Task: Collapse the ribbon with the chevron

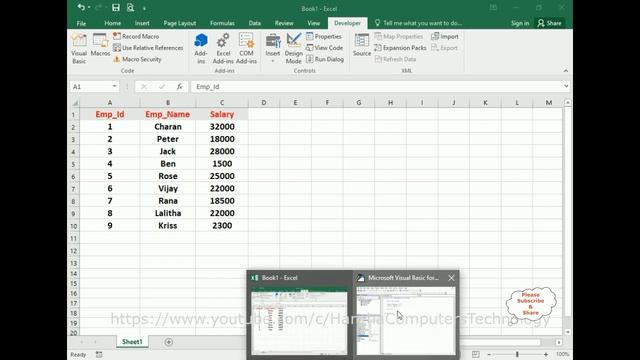Action: tap(566, 71)
